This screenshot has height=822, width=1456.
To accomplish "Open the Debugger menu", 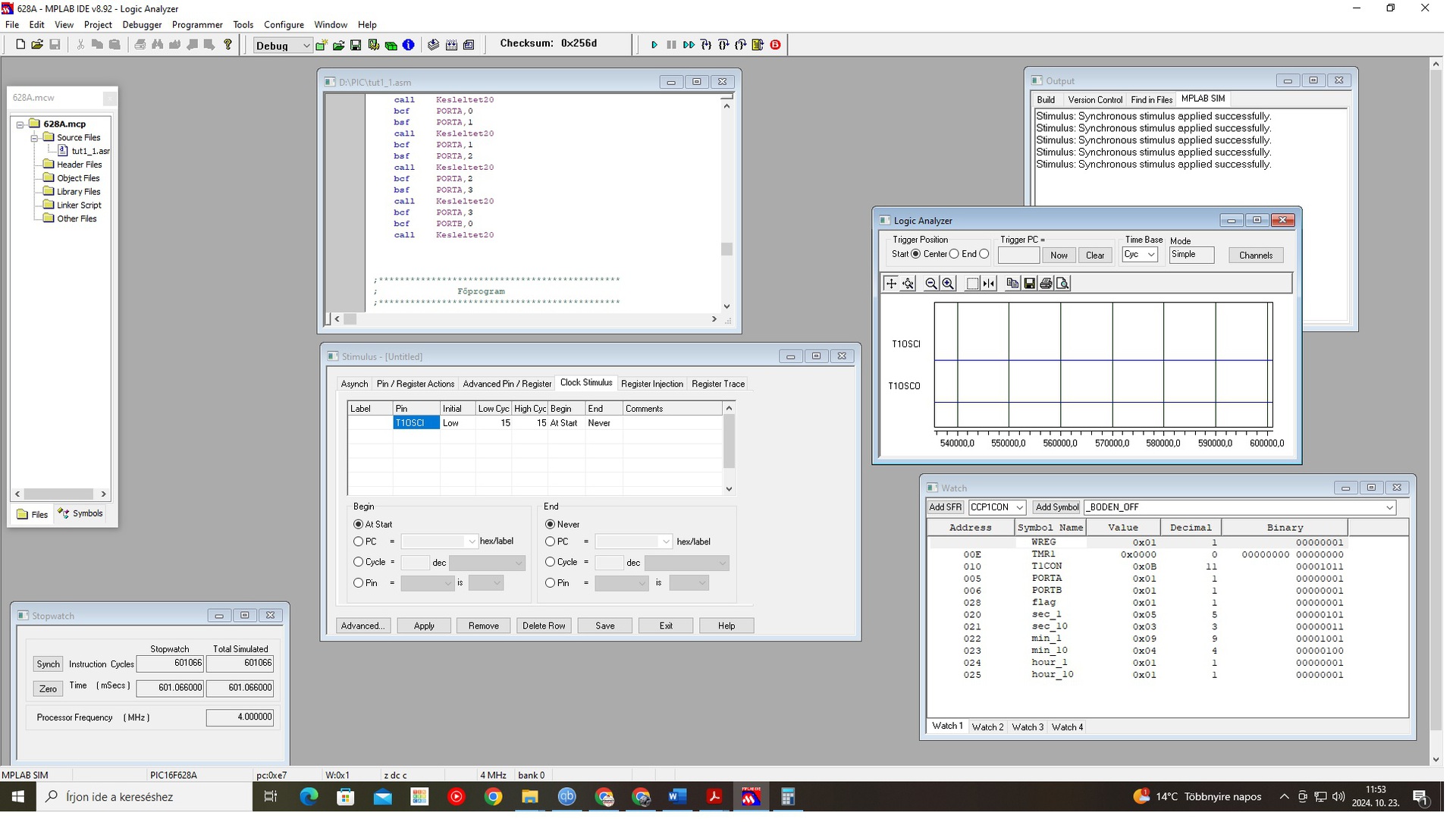I will pyautogui.click(x=143, y=25).
